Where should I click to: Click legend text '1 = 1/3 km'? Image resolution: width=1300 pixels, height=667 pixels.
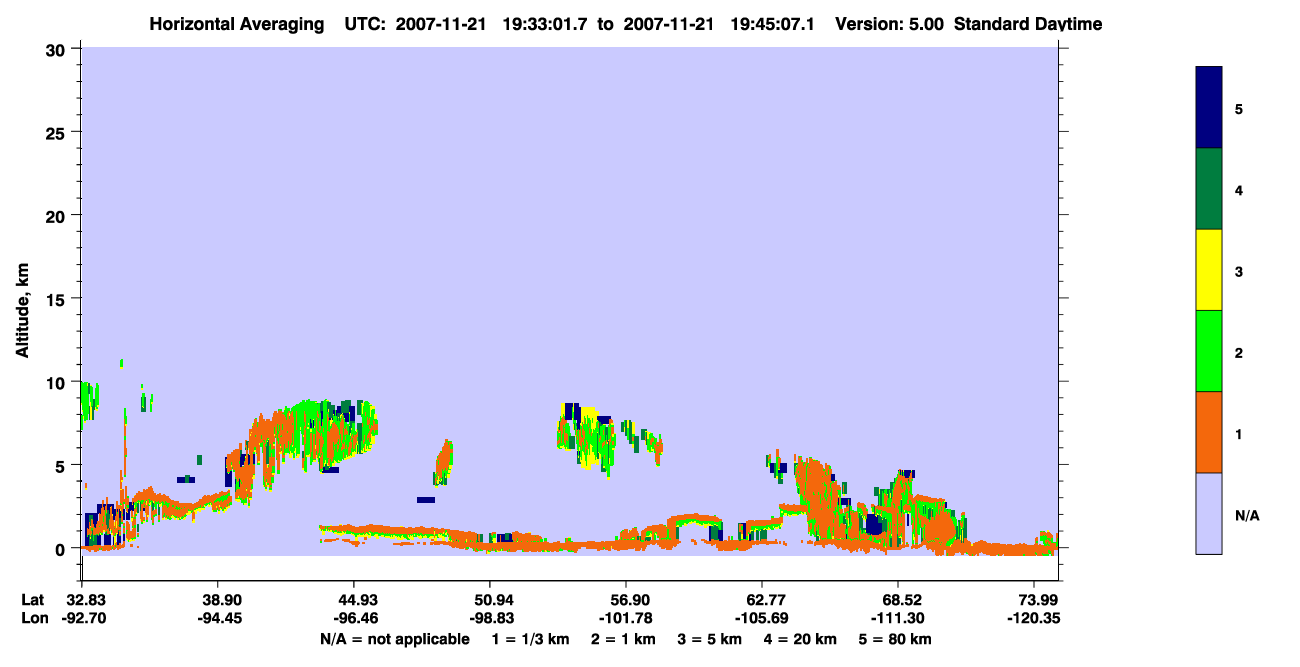pyautogui.click(x=529, y=639)
